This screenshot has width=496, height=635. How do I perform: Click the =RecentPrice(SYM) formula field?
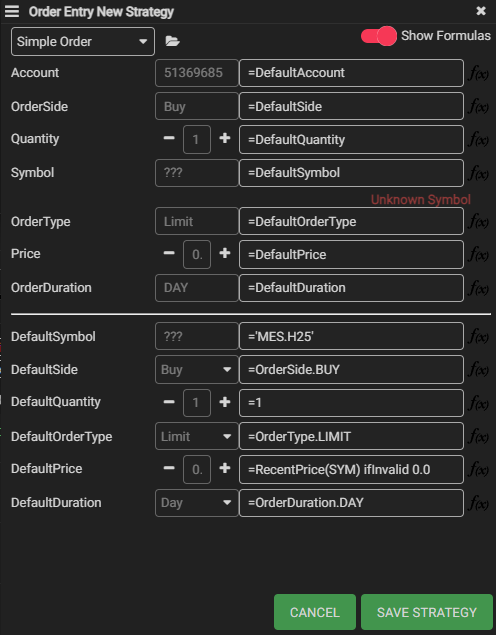pos(351,469)
